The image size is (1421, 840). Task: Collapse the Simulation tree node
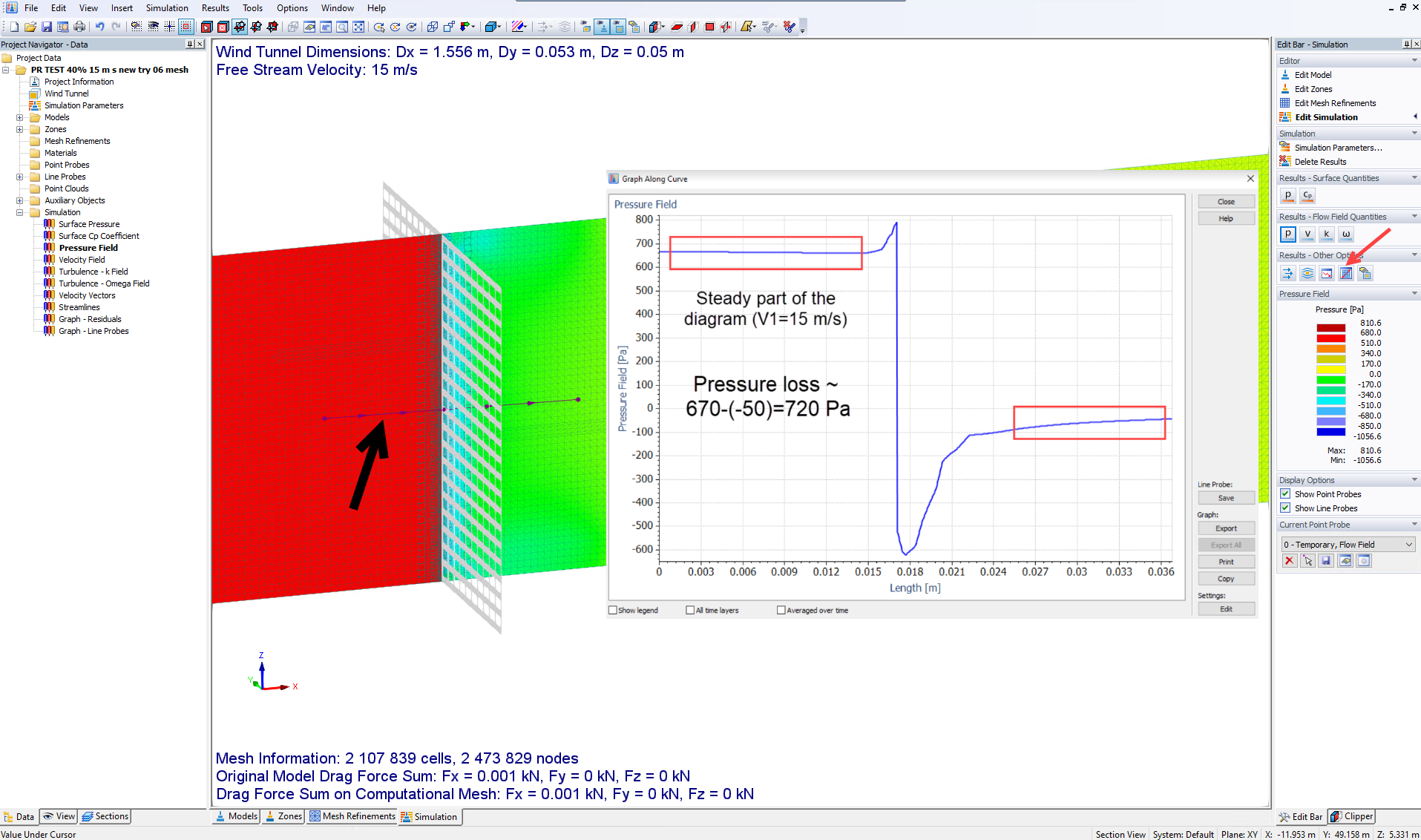[20, 212]
